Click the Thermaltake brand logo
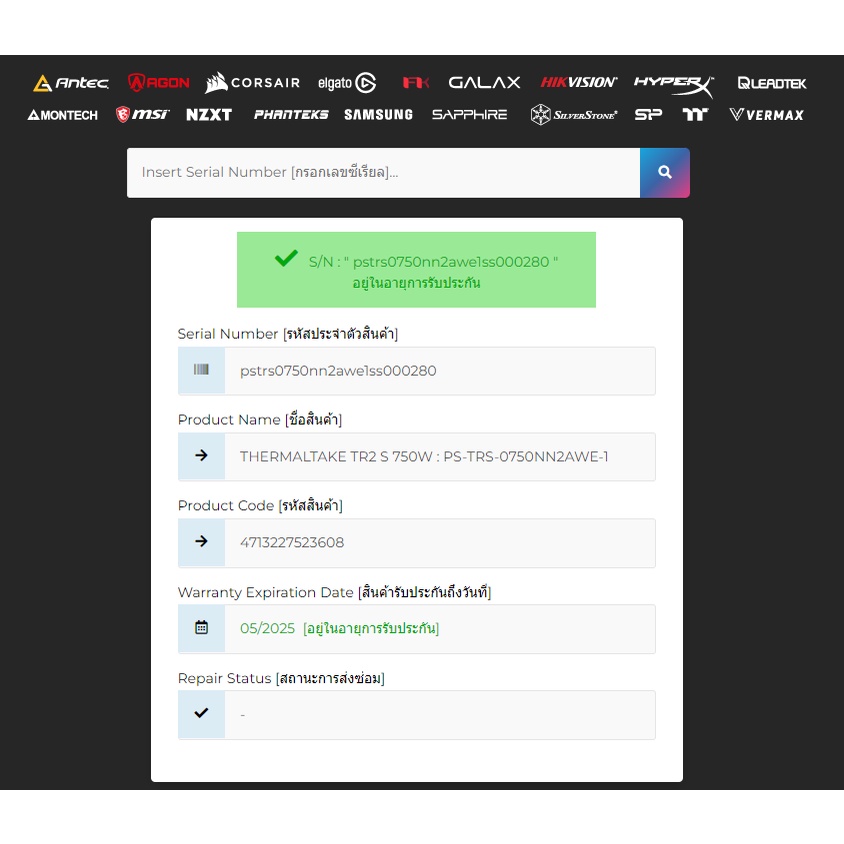The height and width of the screenshot is (844, 844). click(x=695, y=114)
